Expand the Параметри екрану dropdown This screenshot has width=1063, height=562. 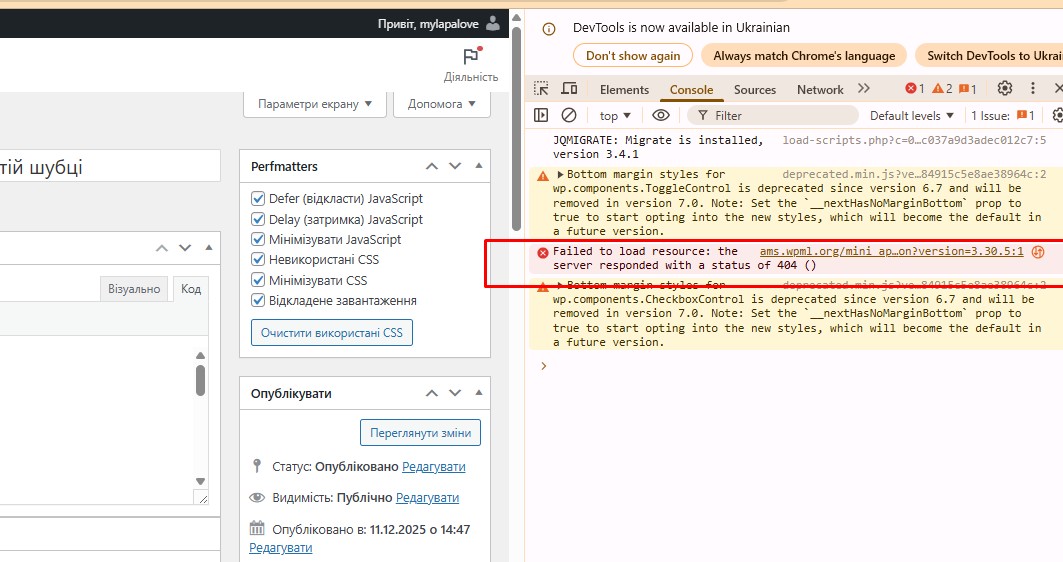315,104
